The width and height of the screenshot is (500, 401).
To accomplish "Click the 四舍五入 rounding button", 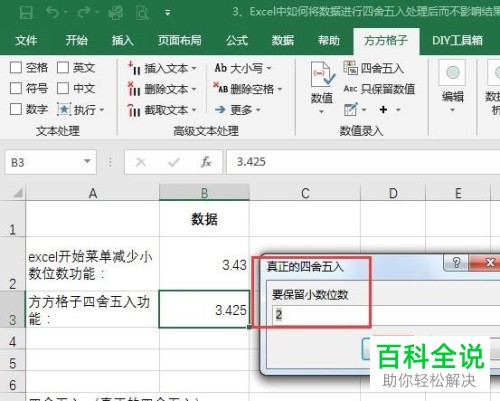I will [x=374, y=68].
